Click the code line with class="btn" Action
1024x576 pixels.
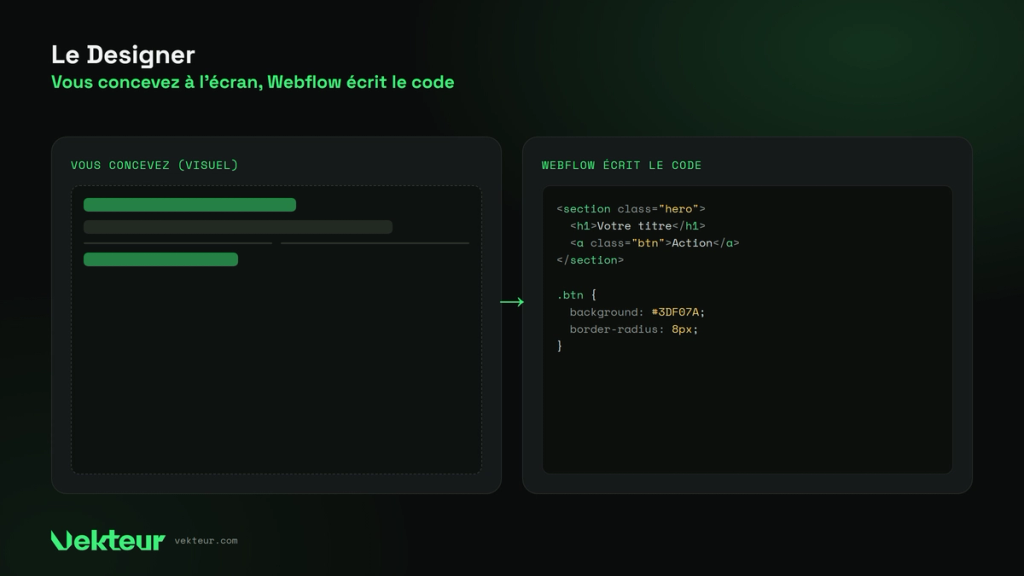pos(654,243)
